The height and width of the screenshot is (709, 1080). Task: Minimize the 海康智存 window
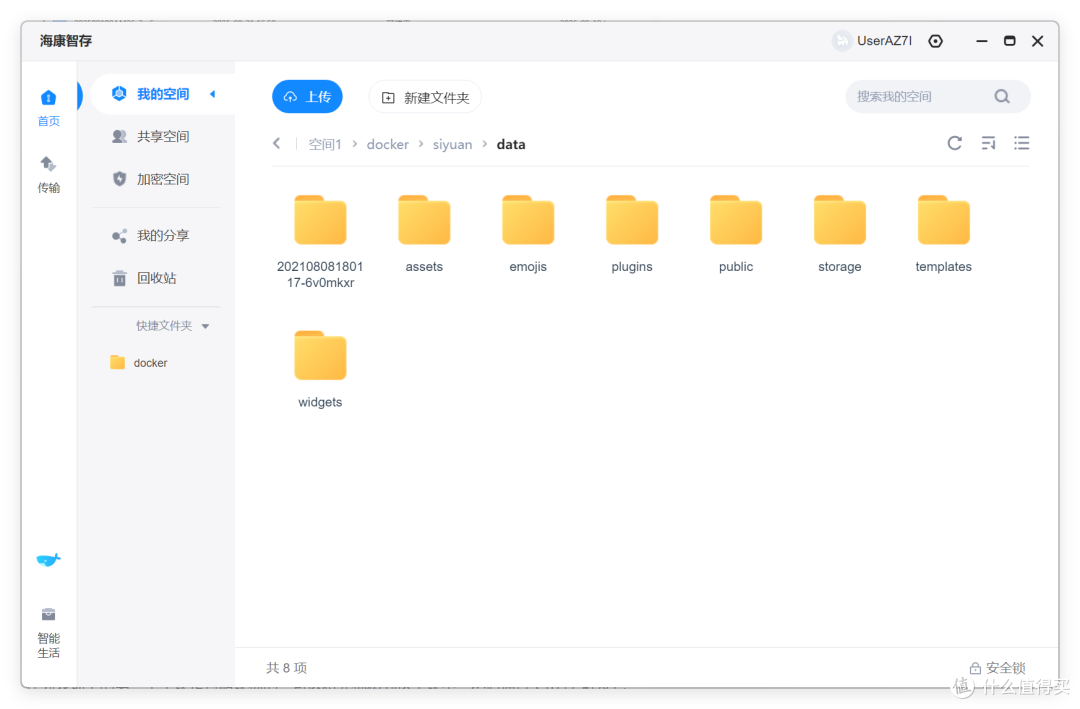pos(982,41)
